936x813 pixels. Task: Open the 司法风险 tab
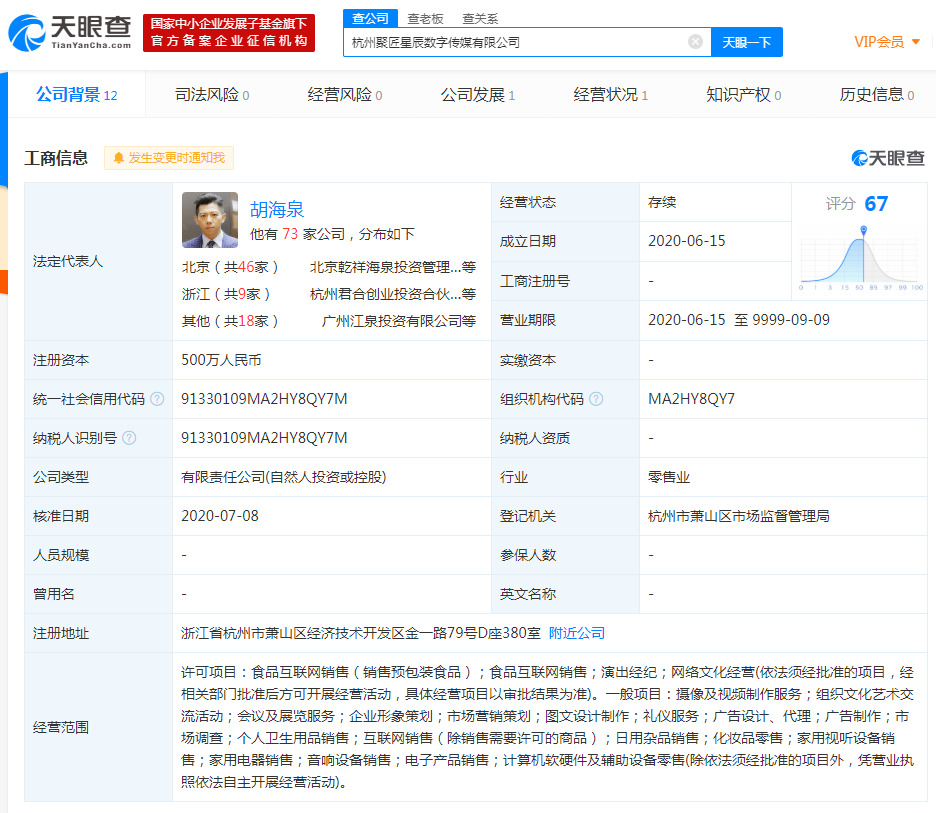[x=212, y=94]
